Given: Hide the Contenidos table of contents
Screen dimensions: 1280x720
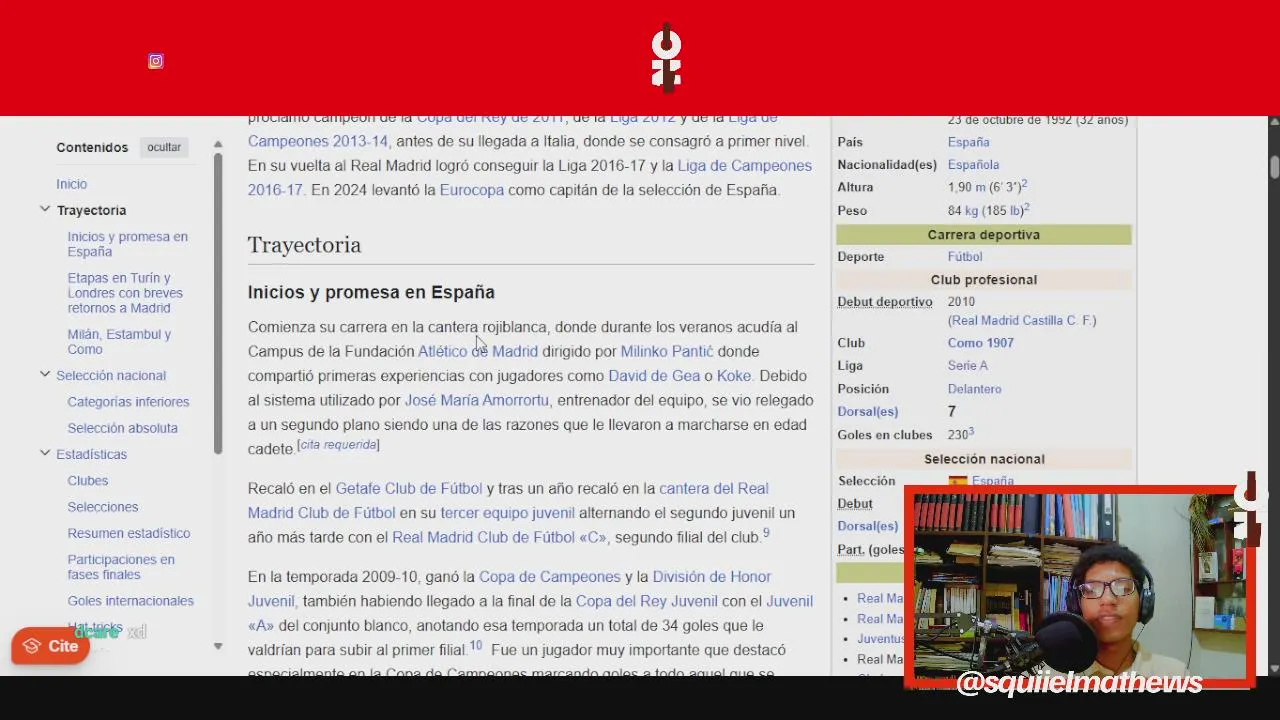Looking at the screenshot, I should [x=164, y=147].
